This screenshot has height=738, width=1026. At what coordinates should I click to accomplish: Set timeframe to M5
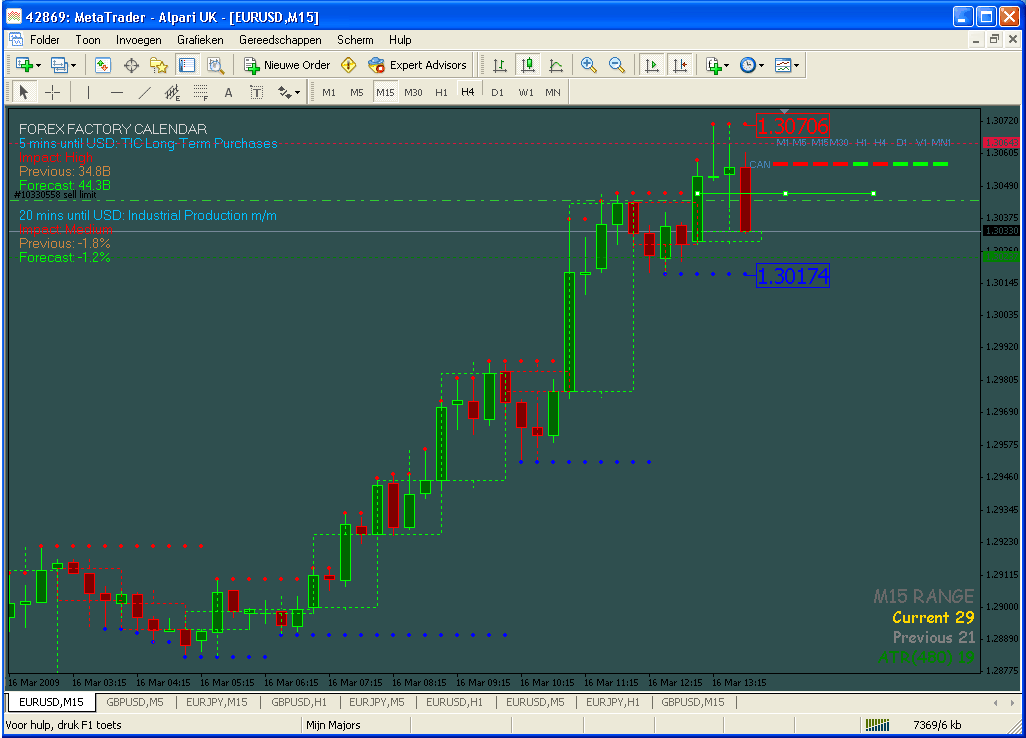point(357,92)
